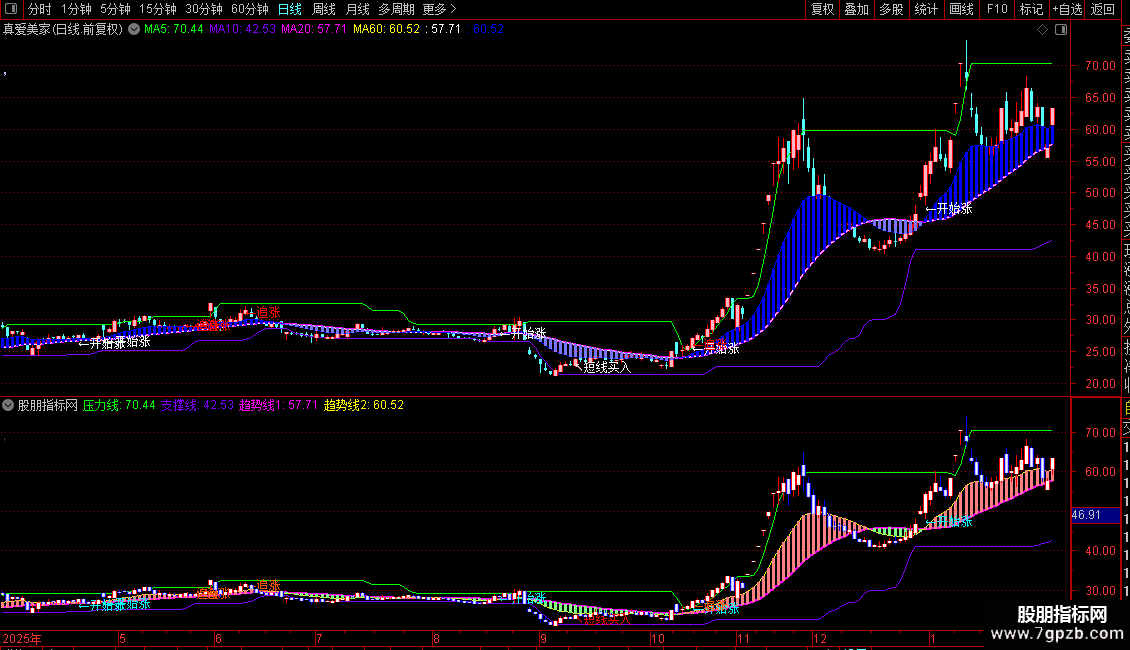The width and height of the screenshot is (1130, 650).
Task: Select the 5分钟 period tab
Action: [115, 9]
